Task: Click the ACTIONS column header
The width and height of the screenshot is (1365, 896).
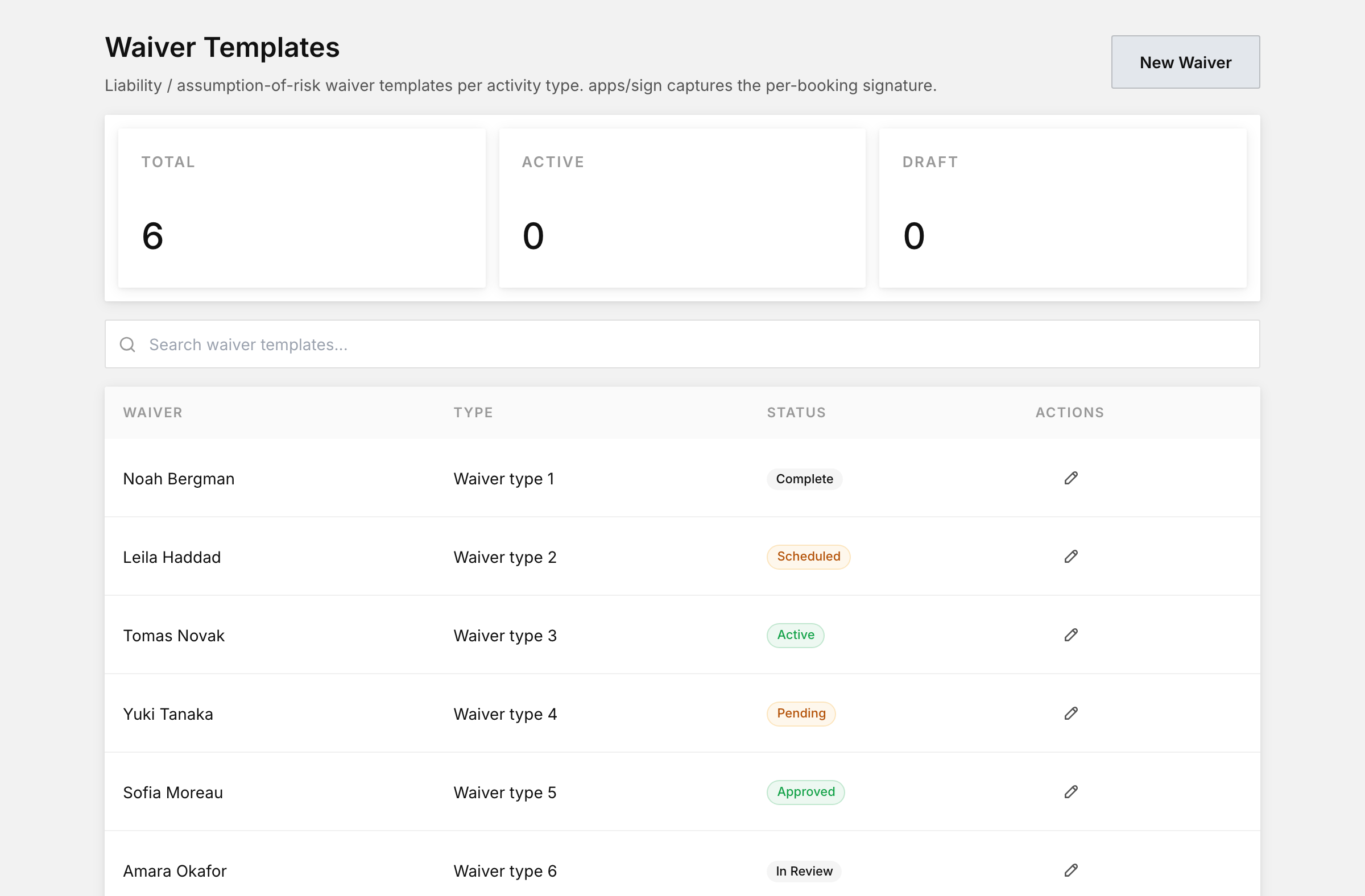Action: tap(1069, 412)
